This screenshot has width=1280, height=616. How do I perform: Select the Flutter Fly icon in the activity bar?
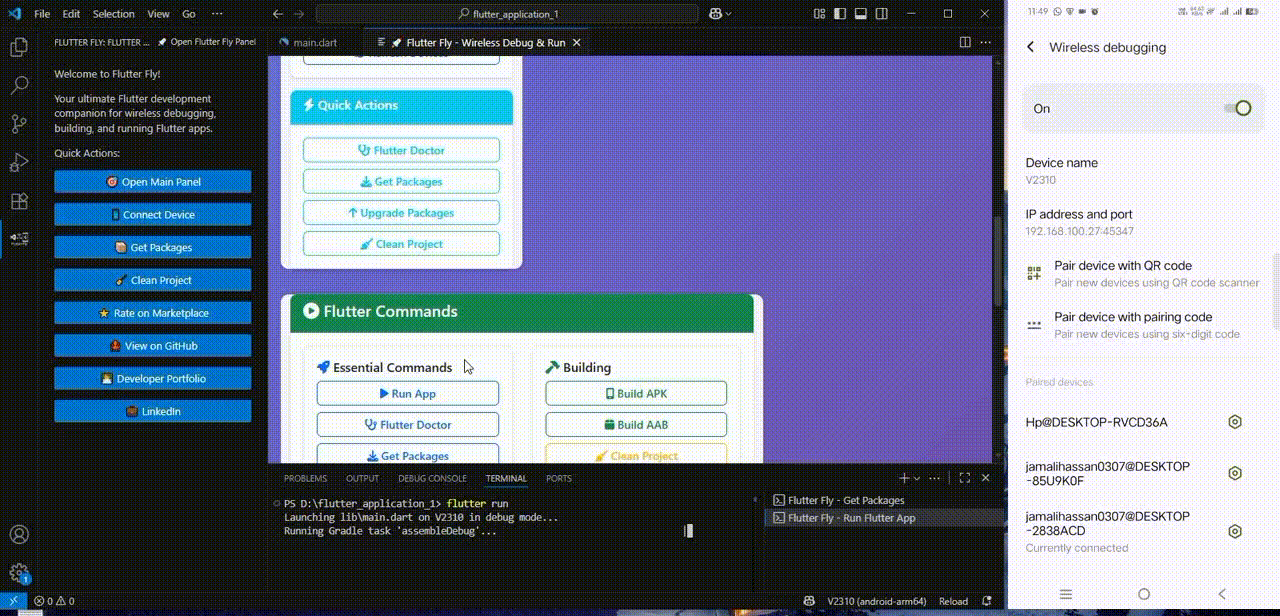[x=20, y=238]
